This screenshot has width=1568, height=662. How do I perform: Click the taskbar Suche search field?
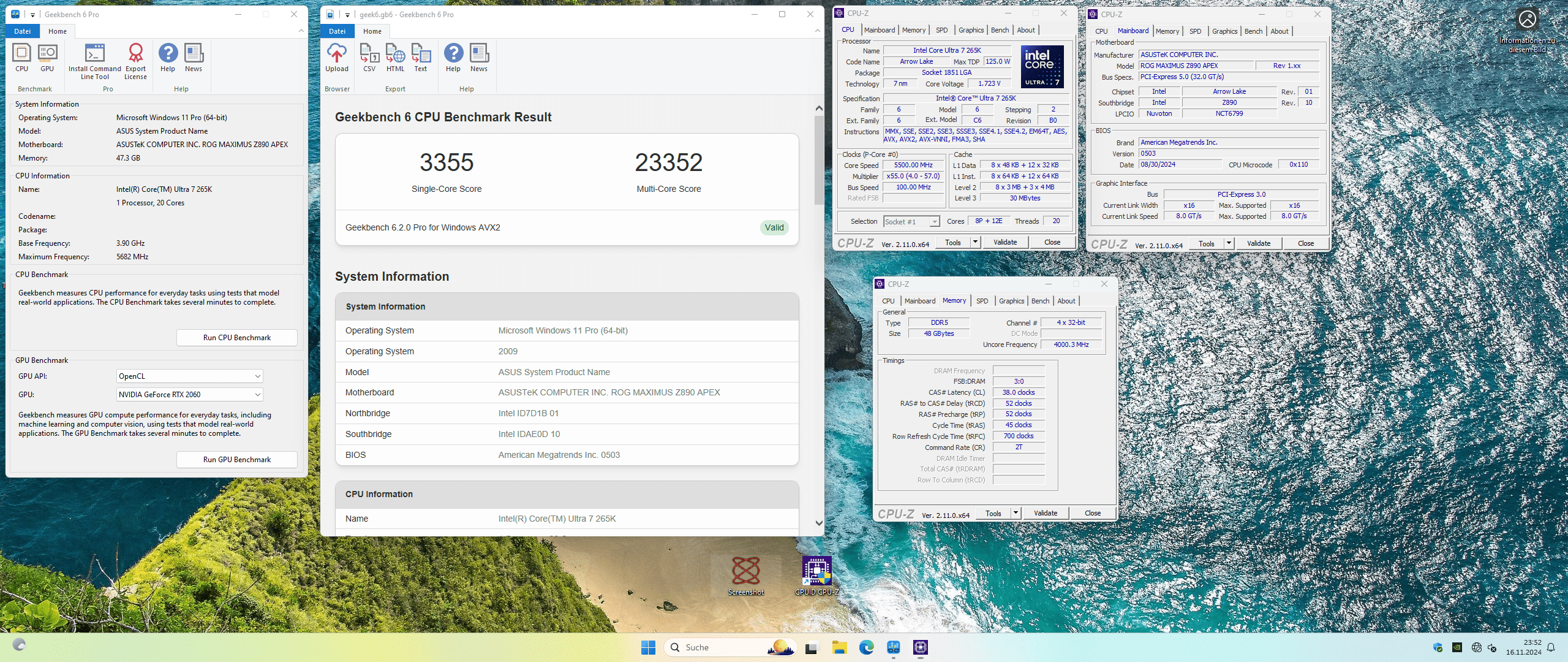click(729, 647)
